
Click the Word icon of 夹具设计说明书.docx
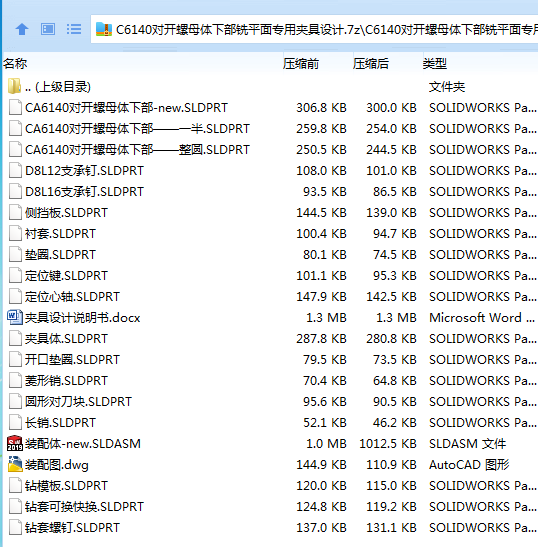click(15, 317)
